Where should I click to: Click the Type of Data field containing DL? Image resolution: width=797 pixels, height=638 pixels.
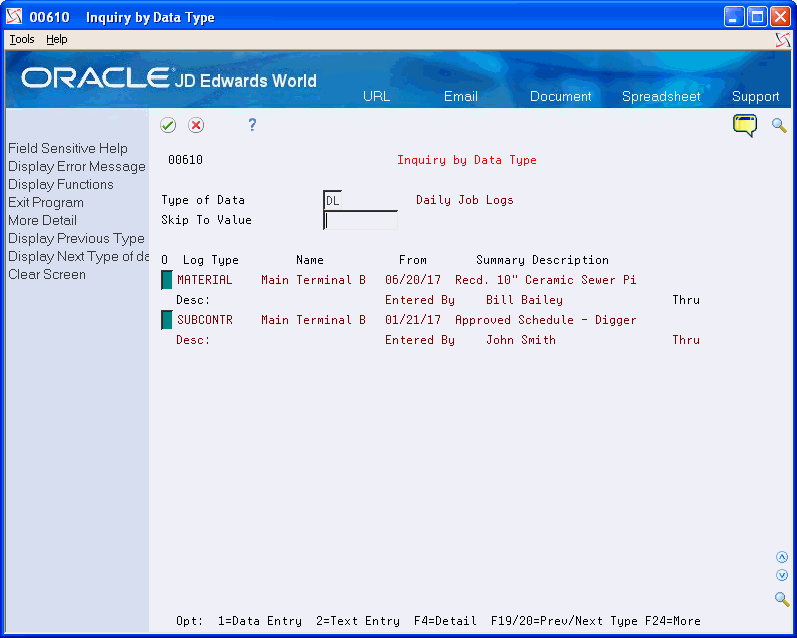click(x=333, y=200)
